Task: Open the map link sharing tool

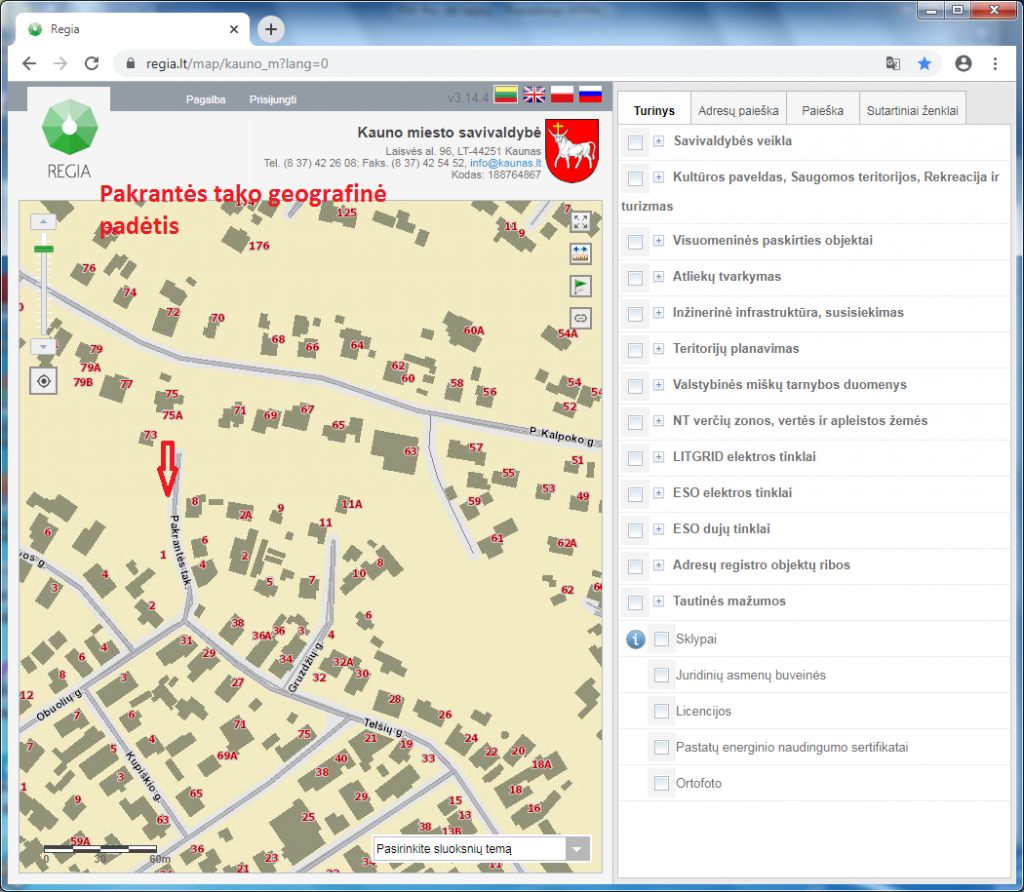Action: click(x=581, y=318)
